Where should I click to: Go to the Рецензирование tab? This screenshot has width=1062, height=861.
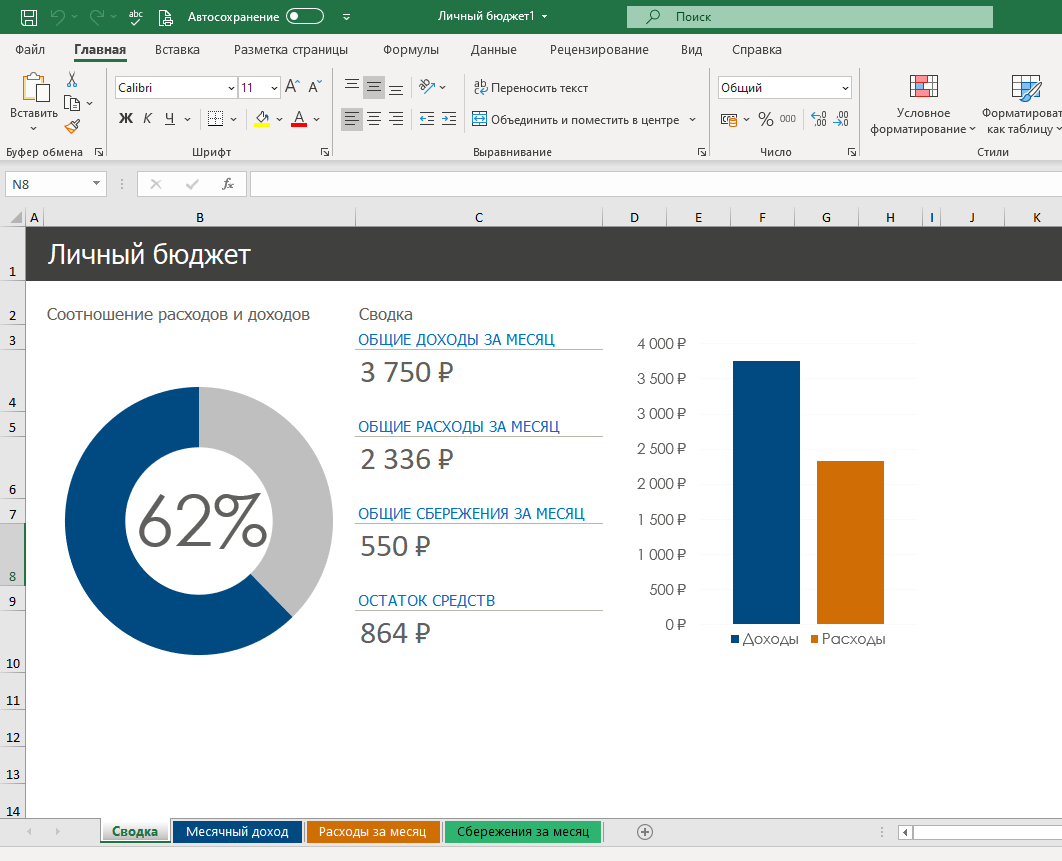pyautogui.click(x=599, y=49)
